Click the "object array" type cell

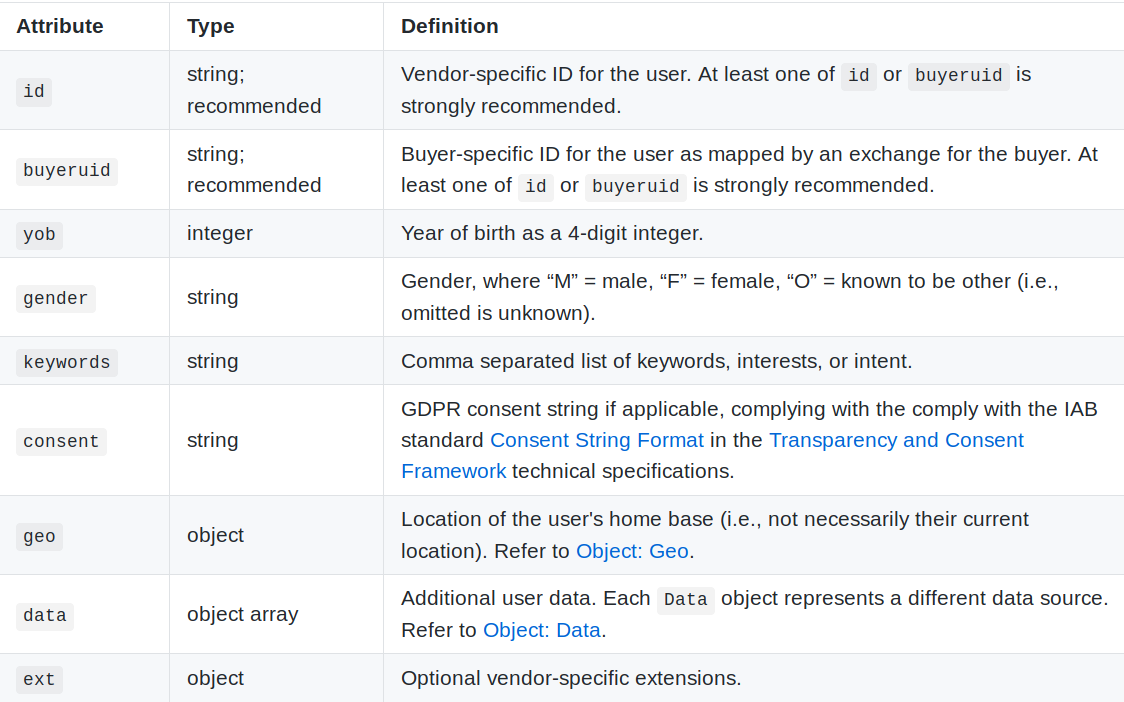click(x=242, y=614)
